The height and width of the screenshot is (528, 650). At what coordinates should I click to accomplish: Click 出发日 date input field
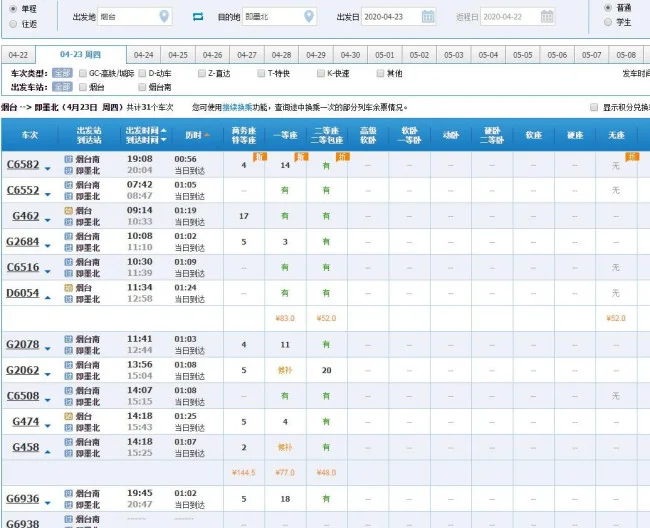(x=398, y=17)
